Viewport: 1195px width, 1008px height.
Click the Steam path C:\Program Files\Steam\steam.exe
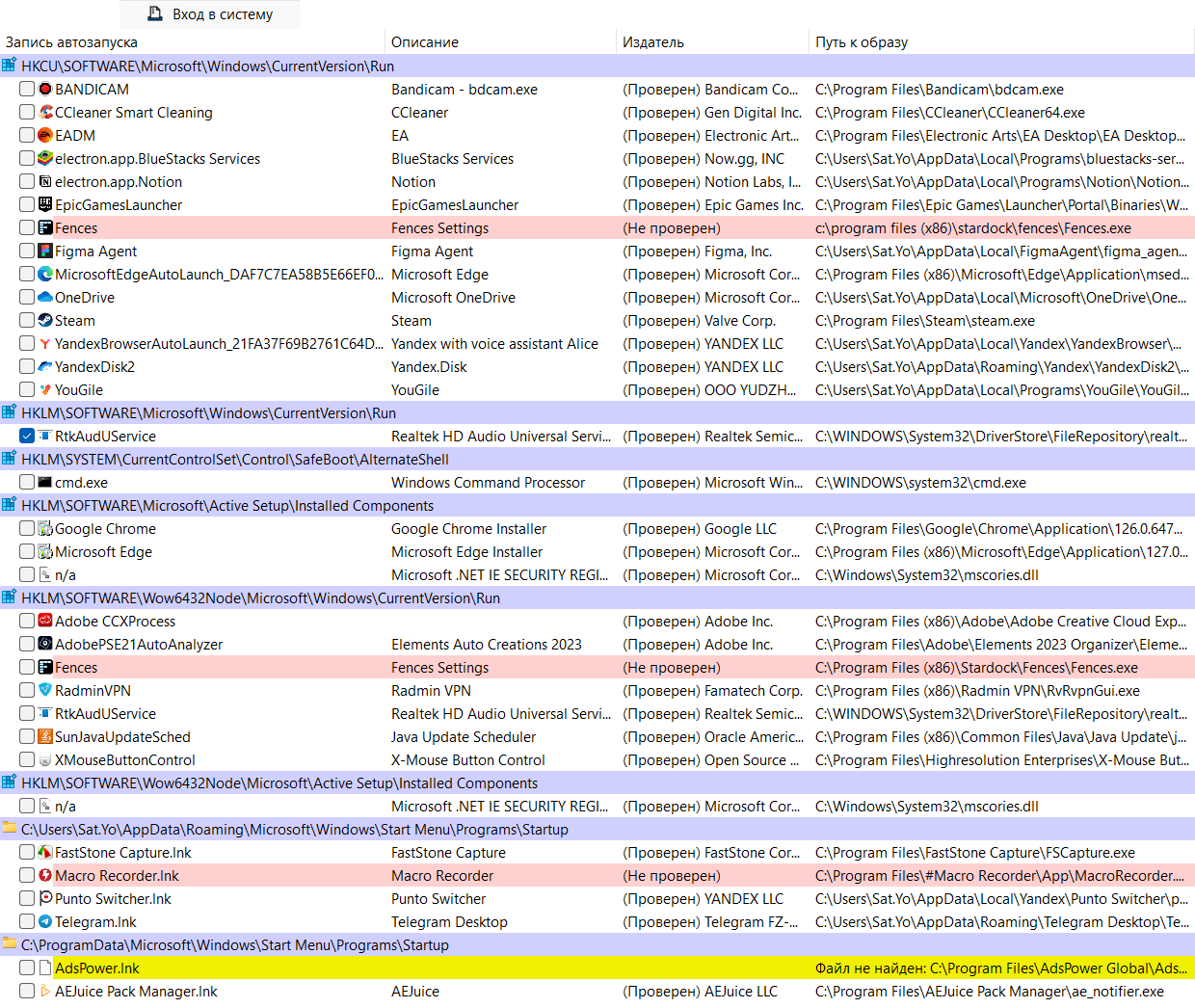(x=925, y=320)
